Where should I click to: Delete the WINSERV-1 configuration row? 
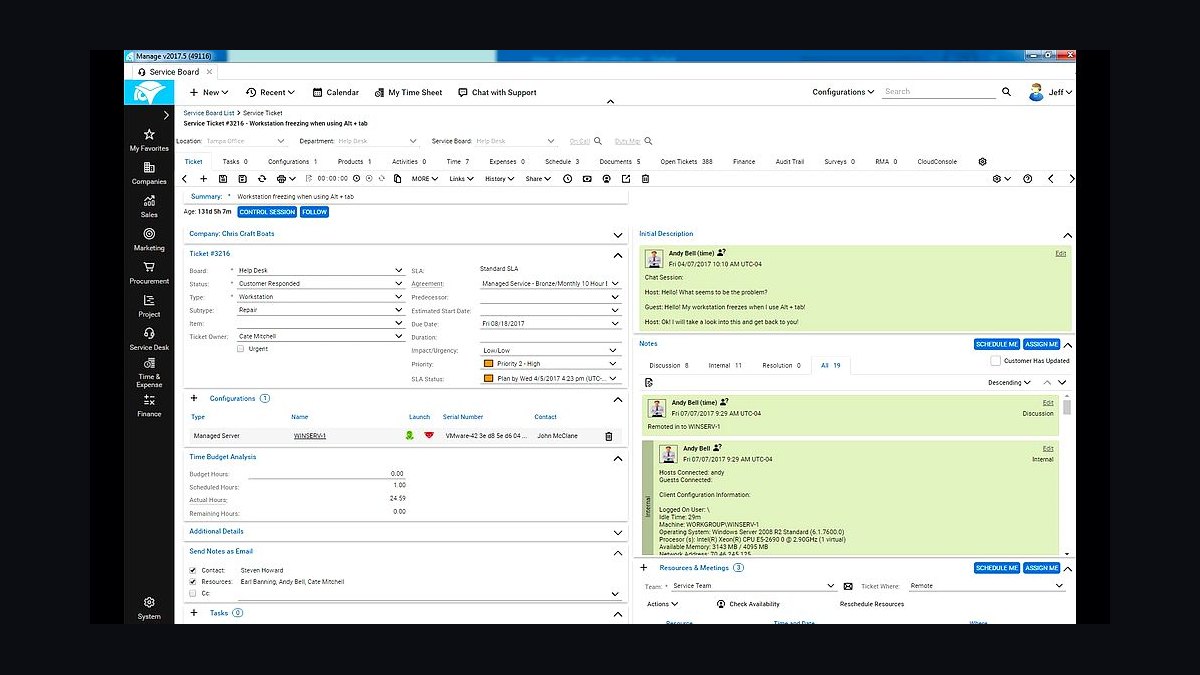click(x=608, y=436)
